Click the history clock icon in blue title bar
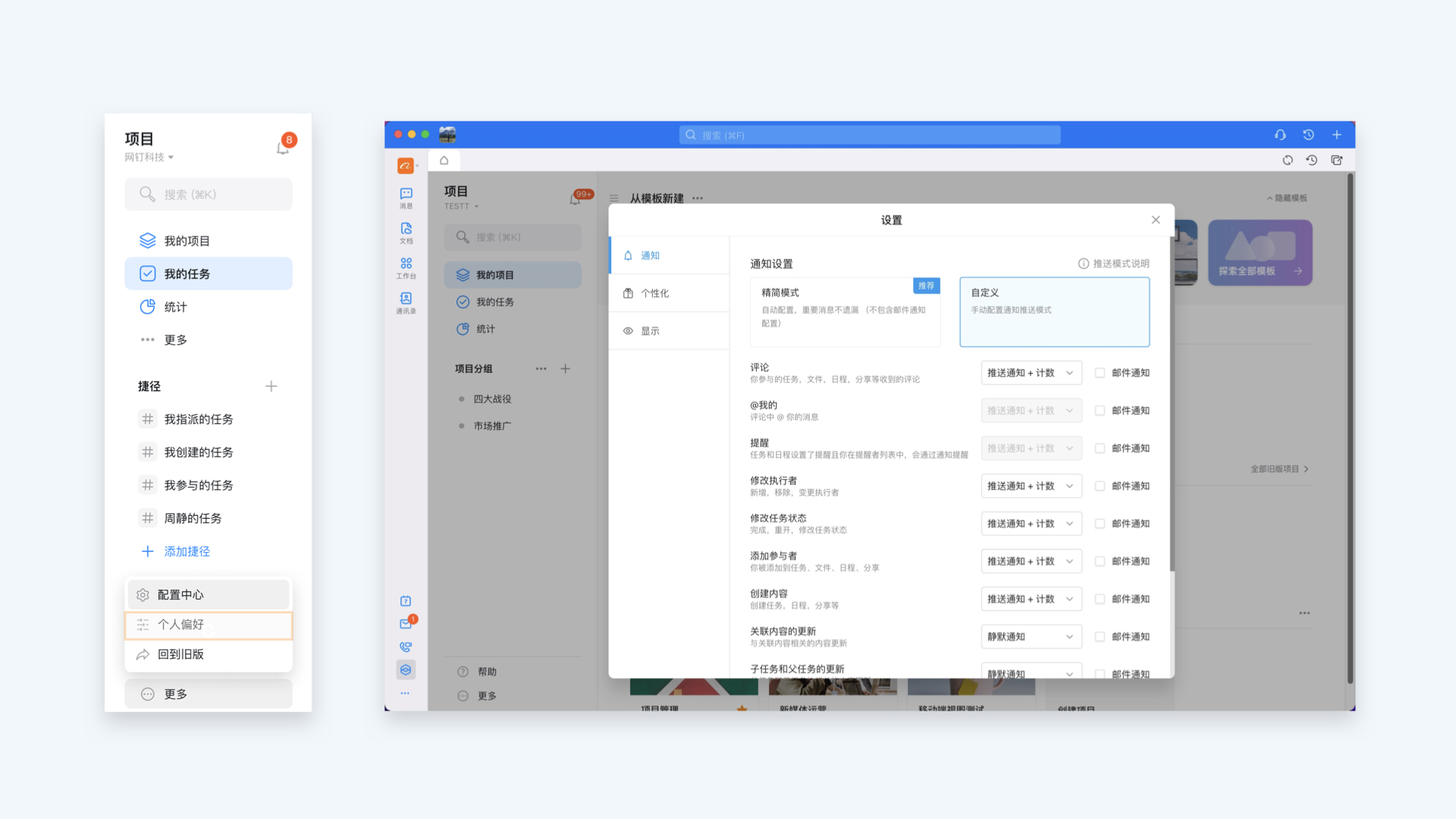The image size is (1456, 819). [x=1308, y=135]
